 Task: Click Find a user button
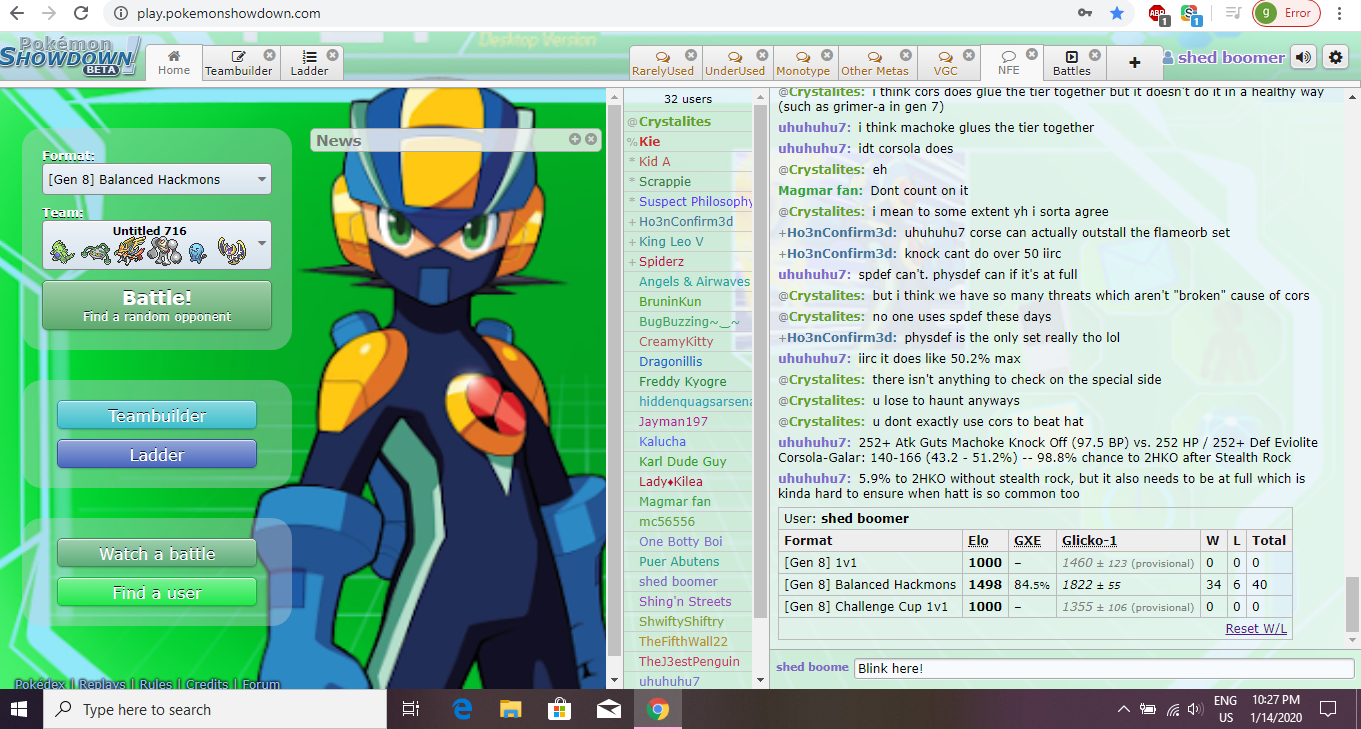pyautogui.click(x=157, y=592)
